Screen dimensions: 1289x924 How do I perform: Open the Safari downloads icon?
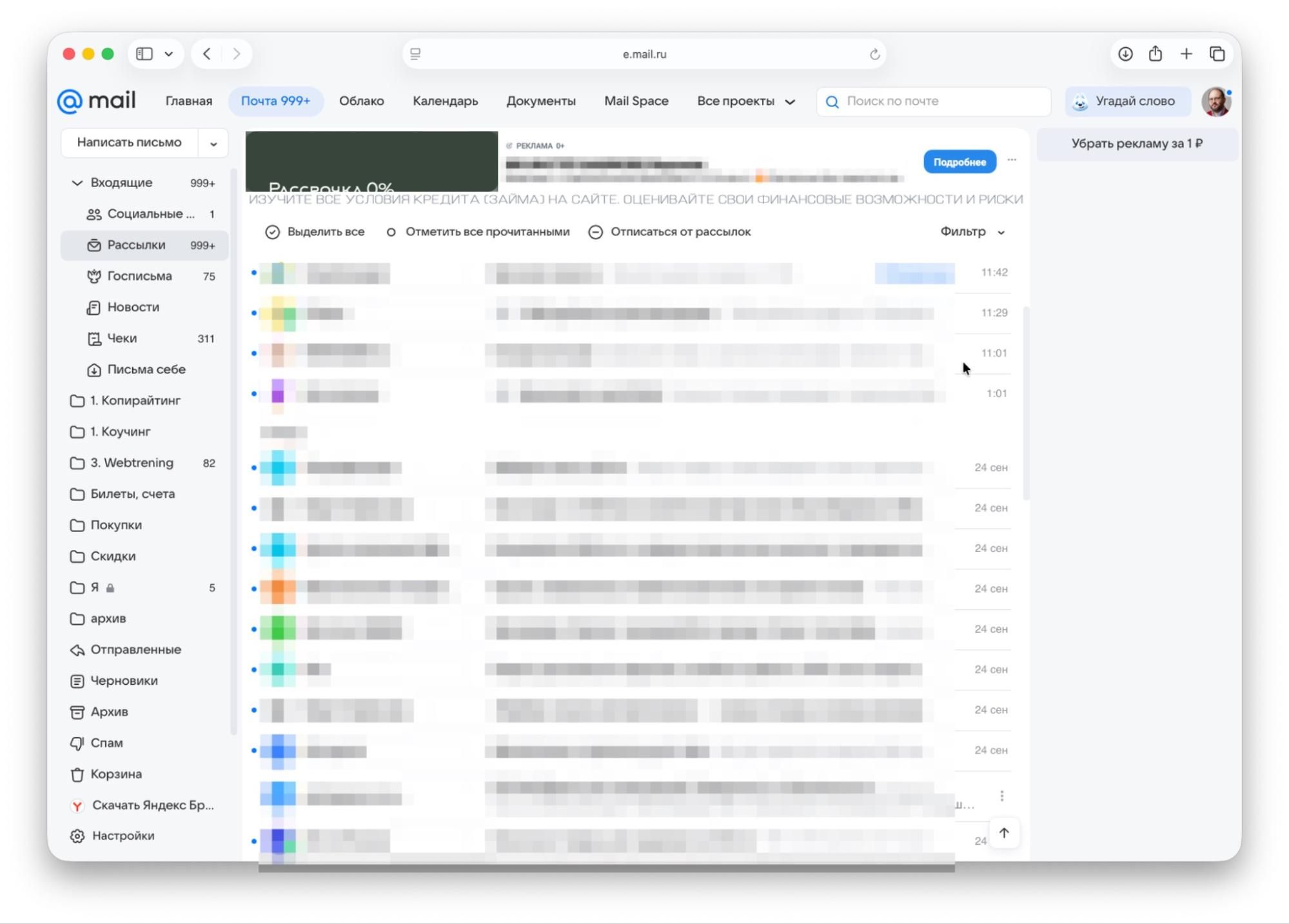(x=1125, y=54)
